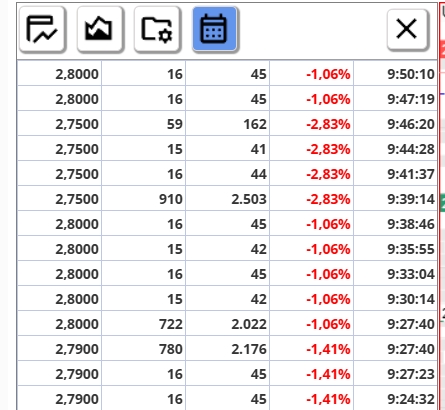The width and height of the screenshot is (445, 410).
Task: Click -1,41% in the 9:27:23 row
Action: point(328,374)
